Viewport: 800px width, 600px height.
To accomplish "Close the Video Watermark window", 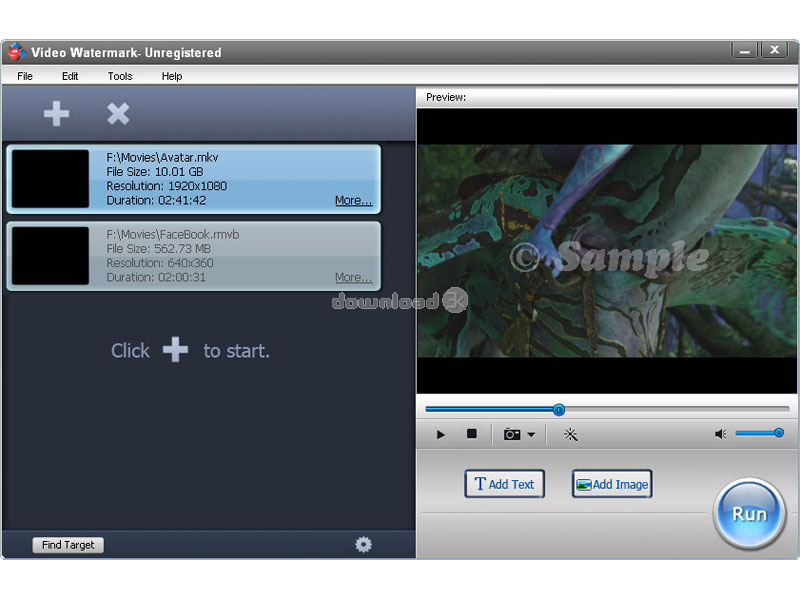I will click(x=774, y=50).
